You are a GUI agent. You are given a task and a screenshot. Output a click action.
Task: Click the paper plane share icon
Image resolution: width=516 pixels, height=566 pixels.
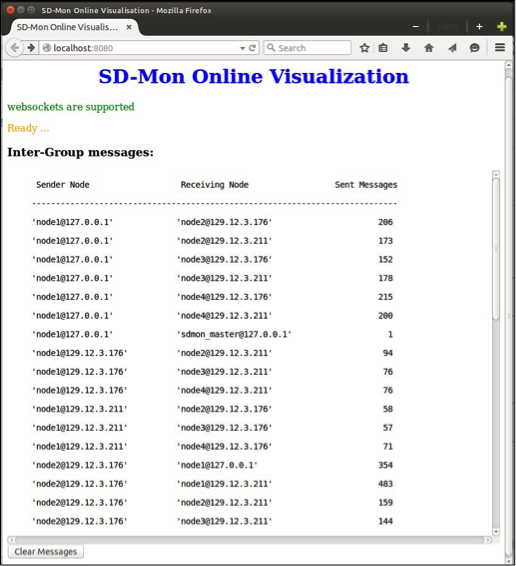[452, 48]
